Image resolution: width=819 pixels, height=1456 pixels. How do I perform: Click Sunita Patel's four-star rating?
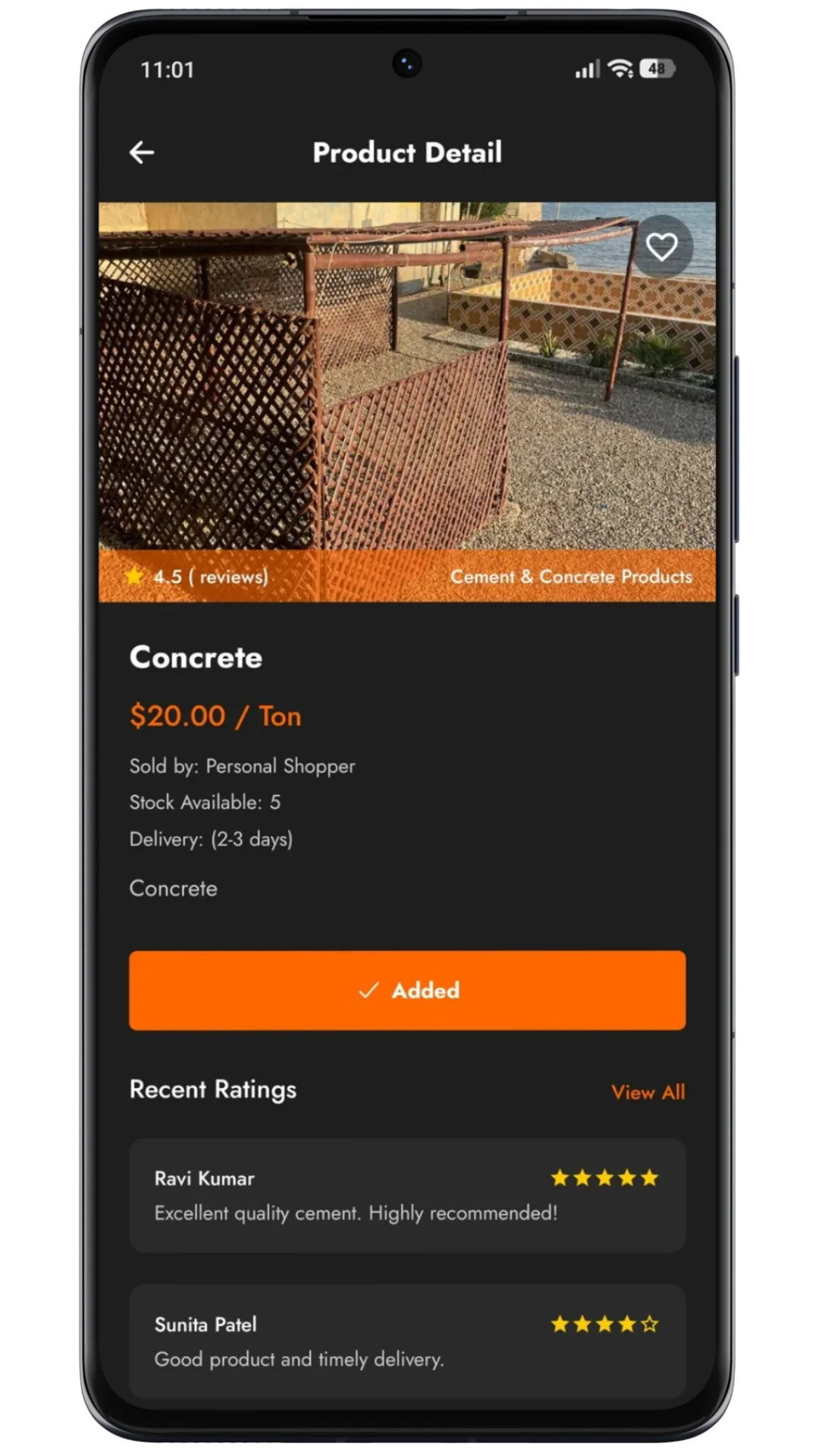click(x=605, y=1324)
